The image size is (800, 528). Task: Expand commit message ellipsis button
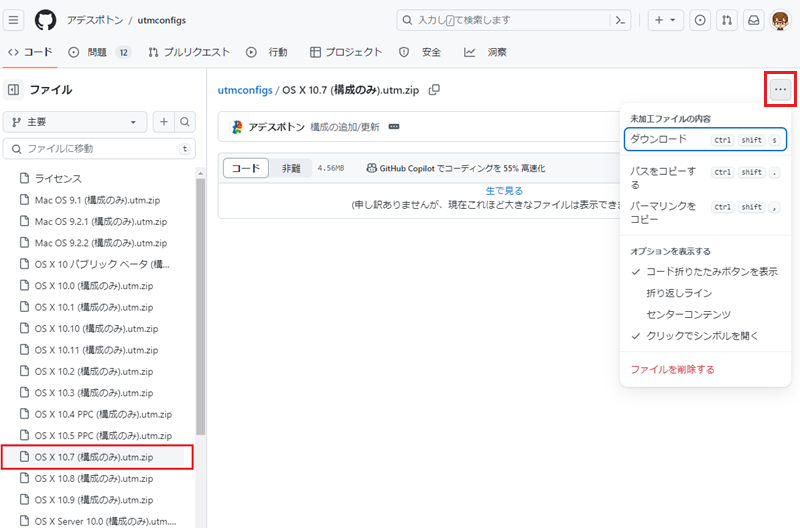pyautogui.click(x=394, y=127)
